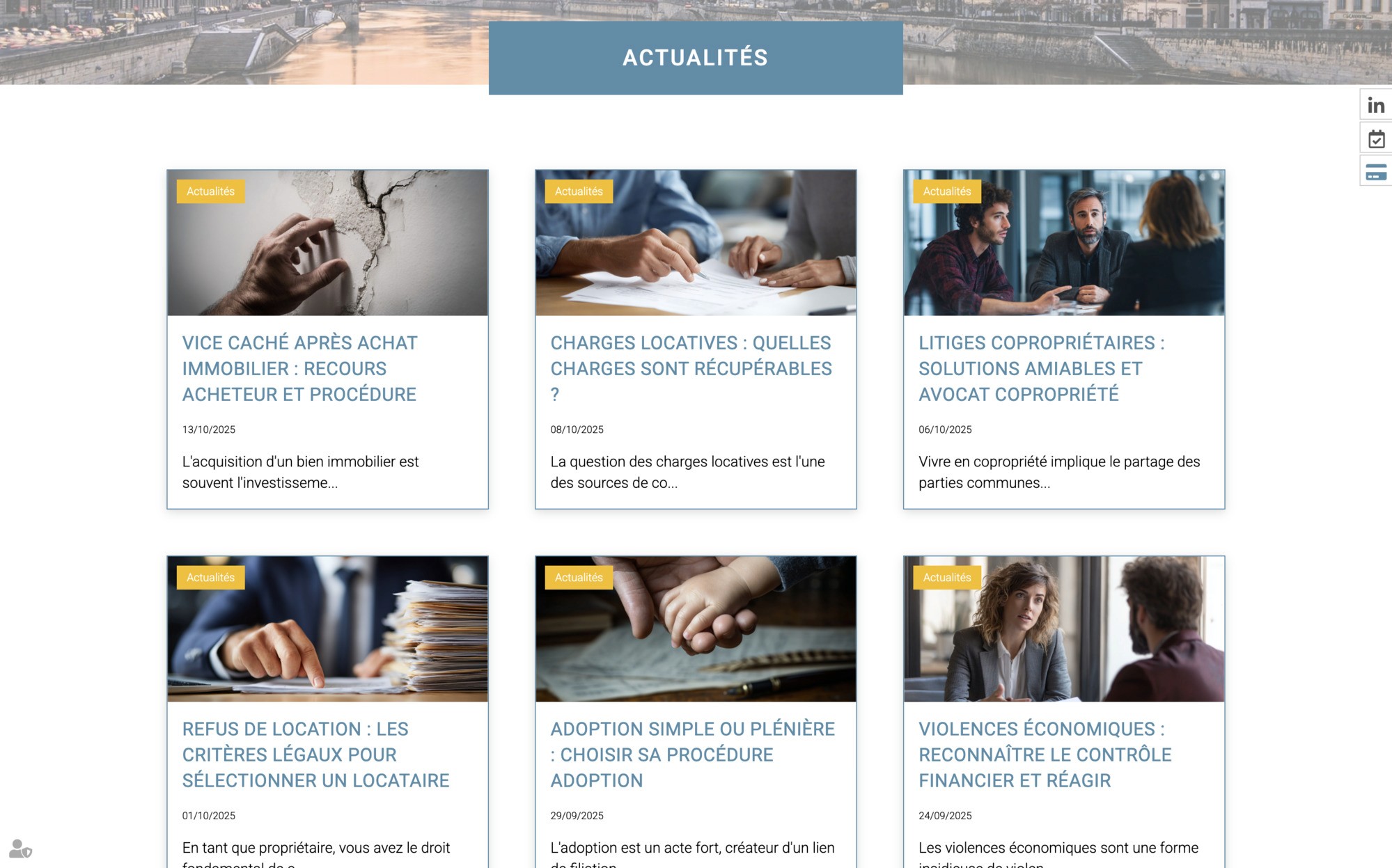Click the stacked paper files thumbnail
The image size is (1392, 868).
(327, 629)
